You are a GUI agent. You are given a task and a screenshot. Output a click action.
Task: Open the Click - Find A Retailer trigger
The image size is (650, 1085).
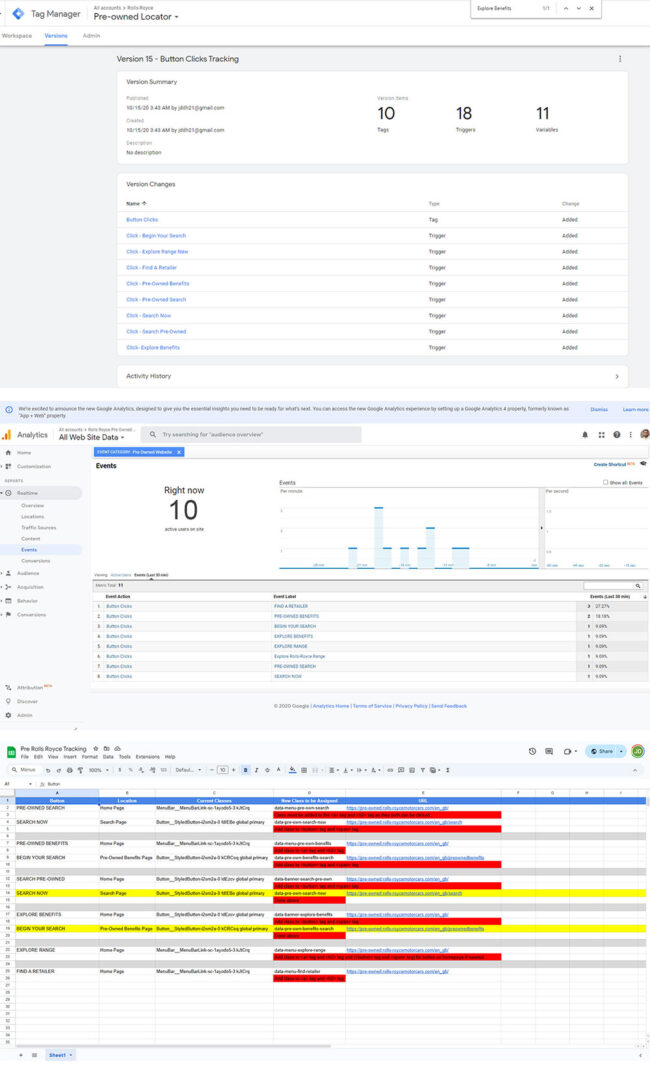[x=153, y=267]
